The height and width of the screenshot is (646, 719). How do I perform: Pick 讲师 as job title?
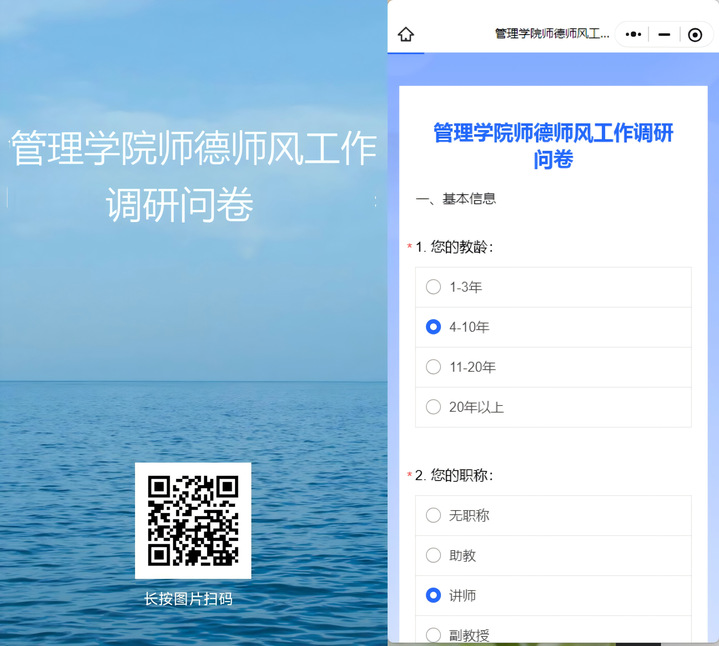[553, 596]
